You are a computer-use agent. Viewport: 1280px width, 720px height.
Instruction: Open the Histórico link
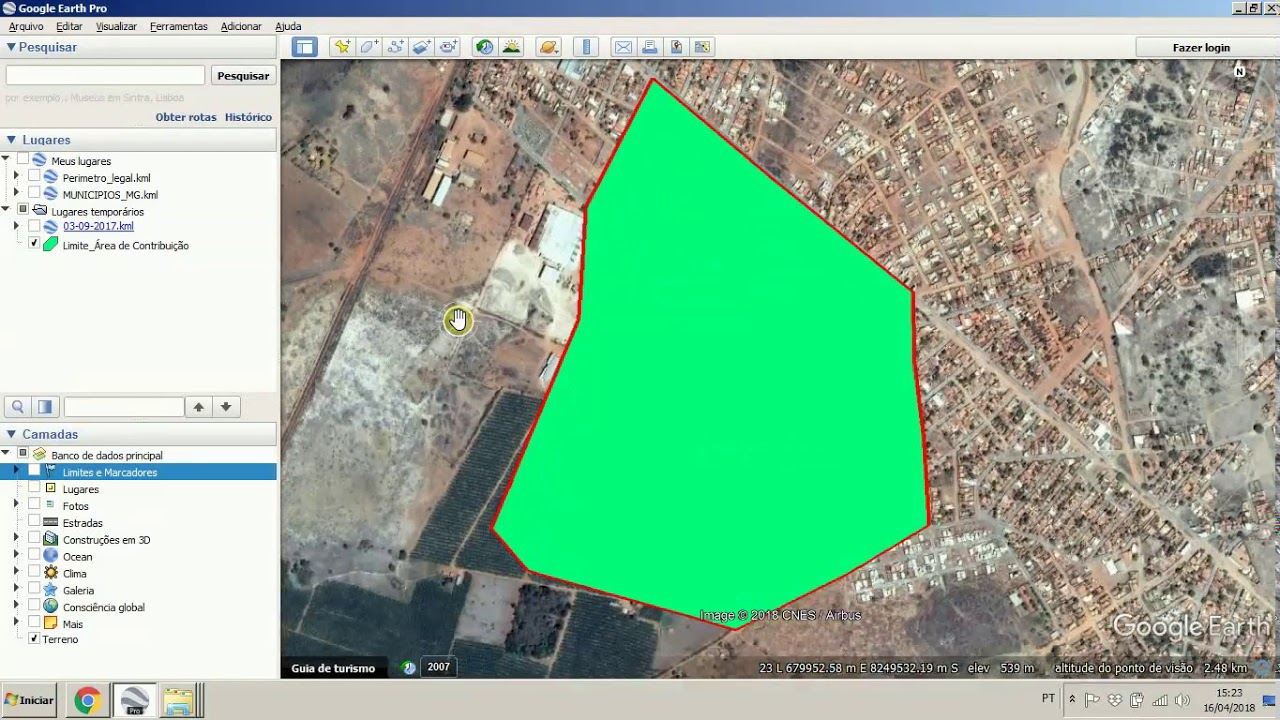pyautogui.click(x=248, y=117)
